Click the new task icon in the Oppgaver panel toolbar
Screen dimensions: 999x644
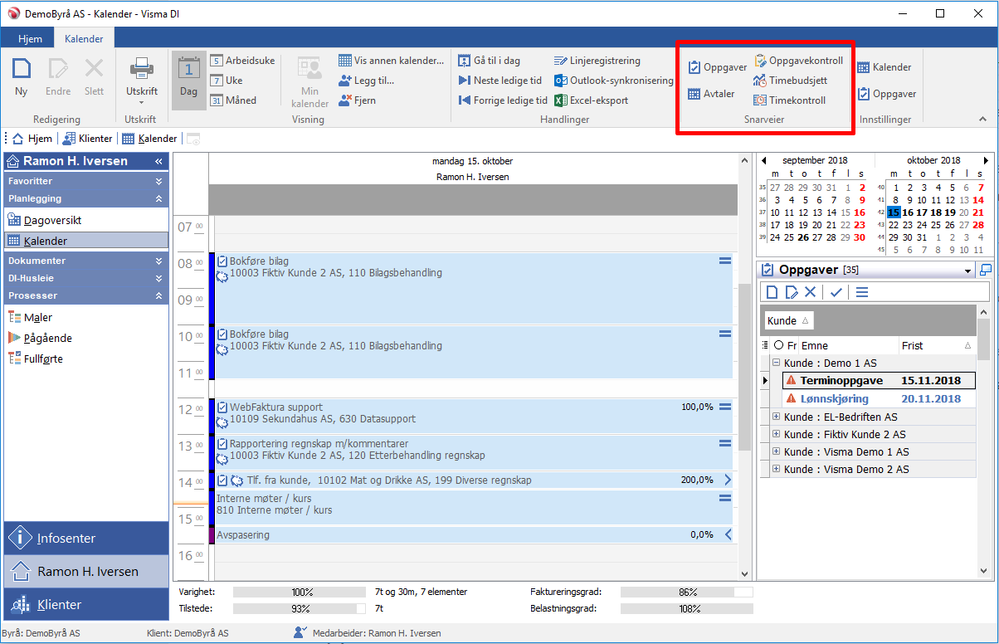[x=772, y=292]
